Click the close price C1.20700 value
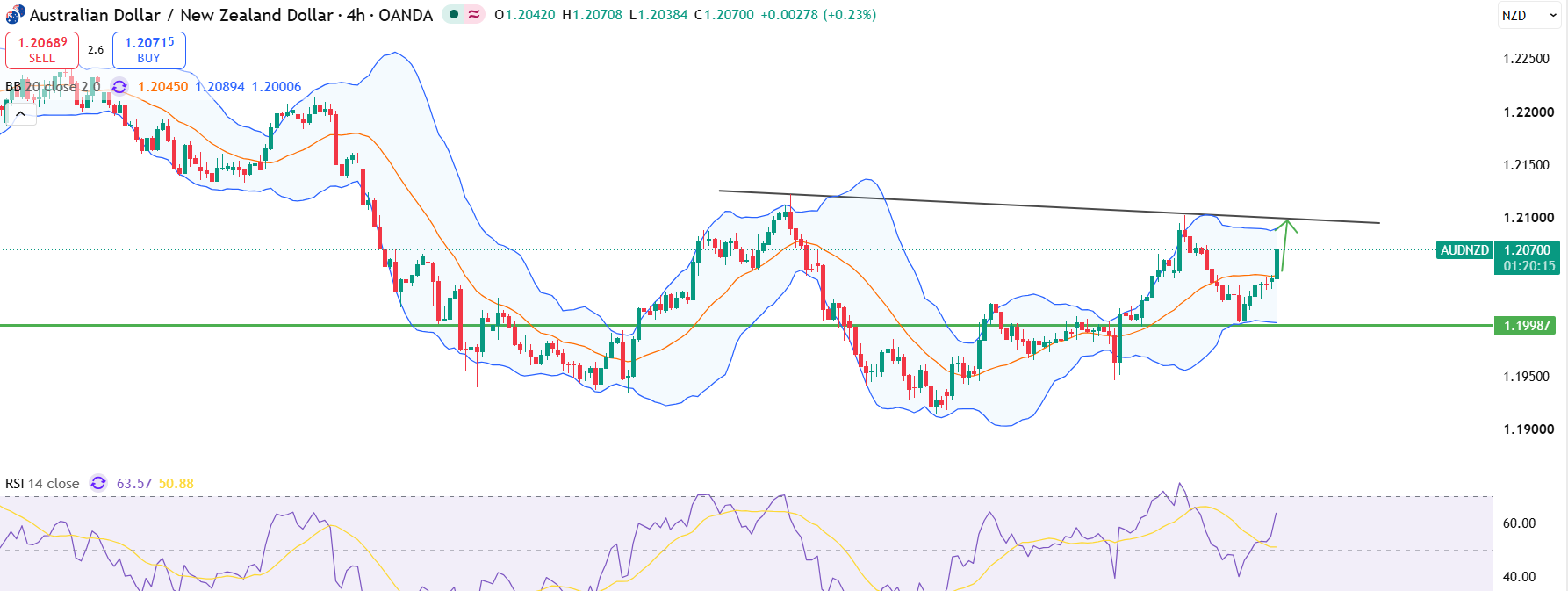The height and width of the screenshot is (591, 1568). [x=723, y=15]
